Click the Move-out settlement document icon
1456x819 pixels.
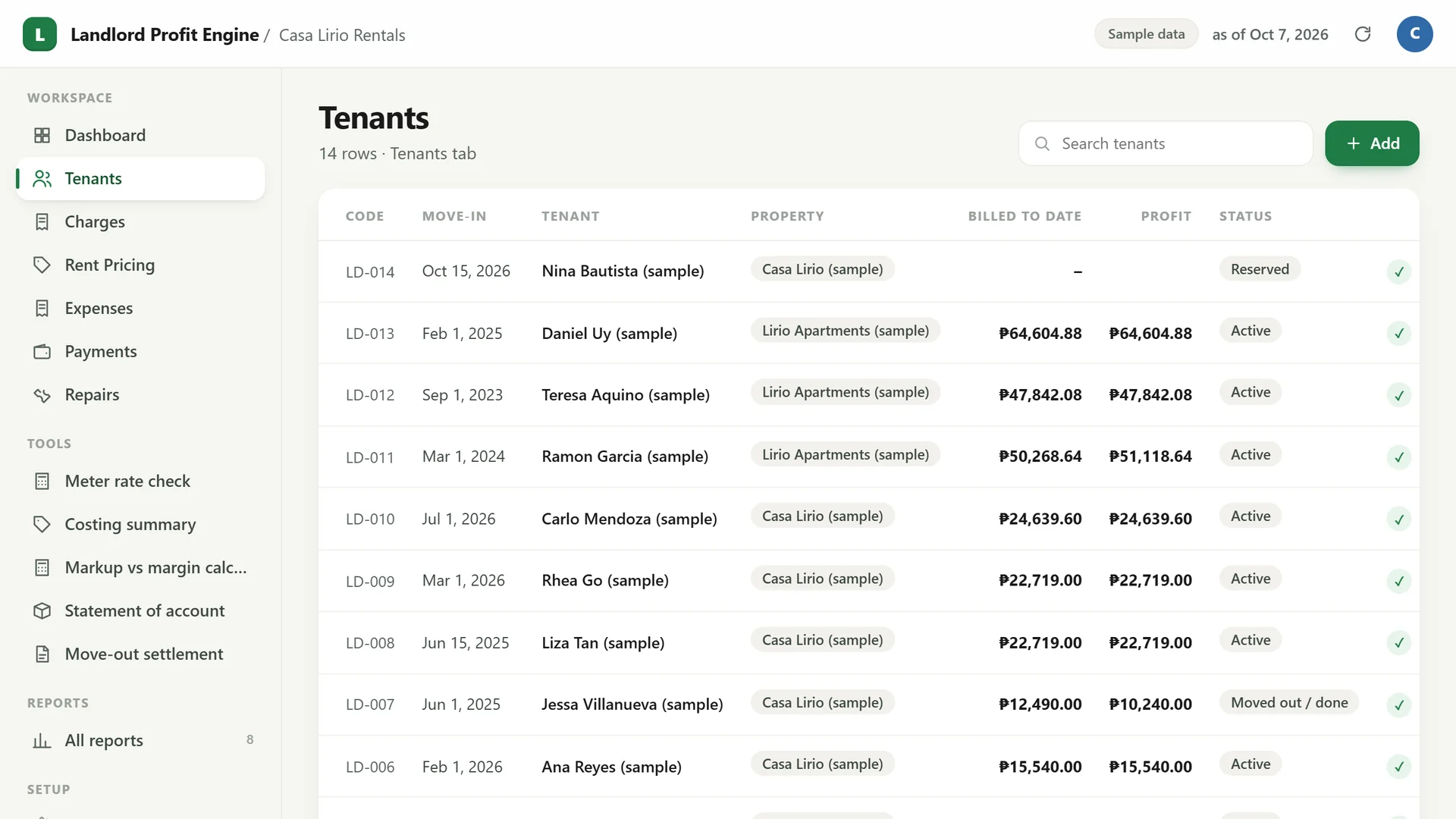[42, 654]
